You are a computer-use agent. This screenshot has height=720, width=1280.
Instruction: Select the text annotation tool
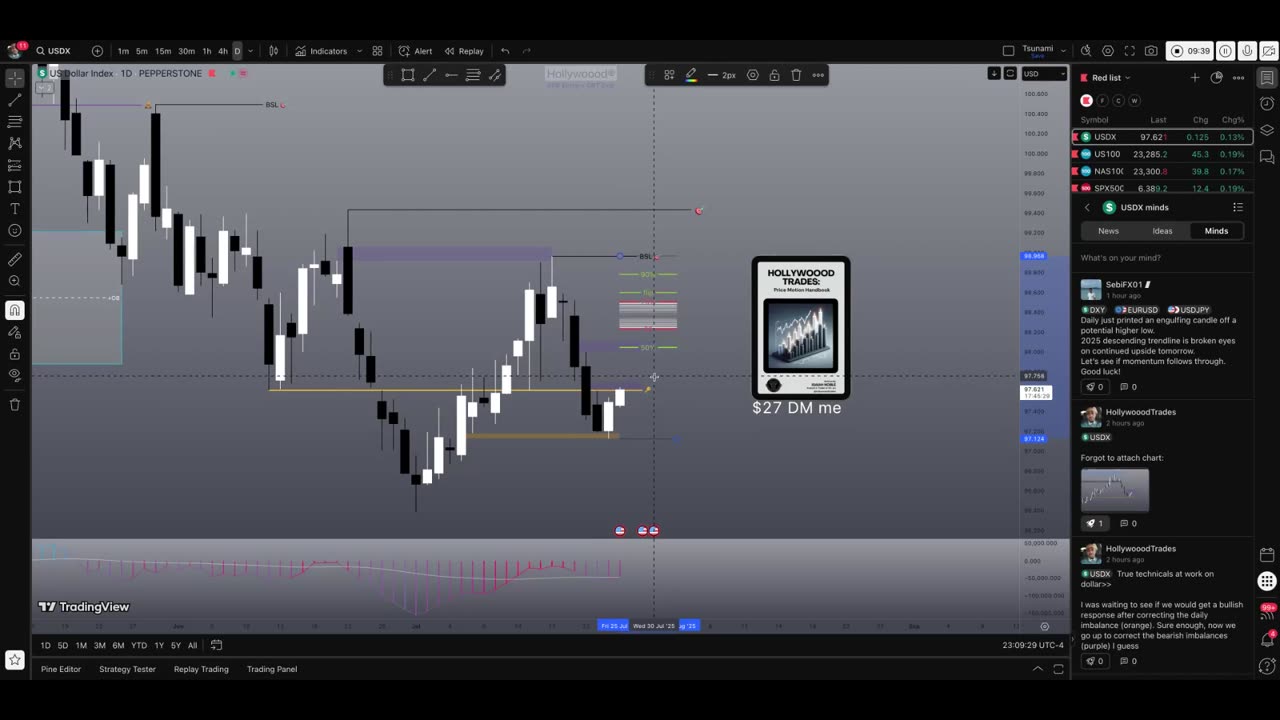(x=15, y=209)
